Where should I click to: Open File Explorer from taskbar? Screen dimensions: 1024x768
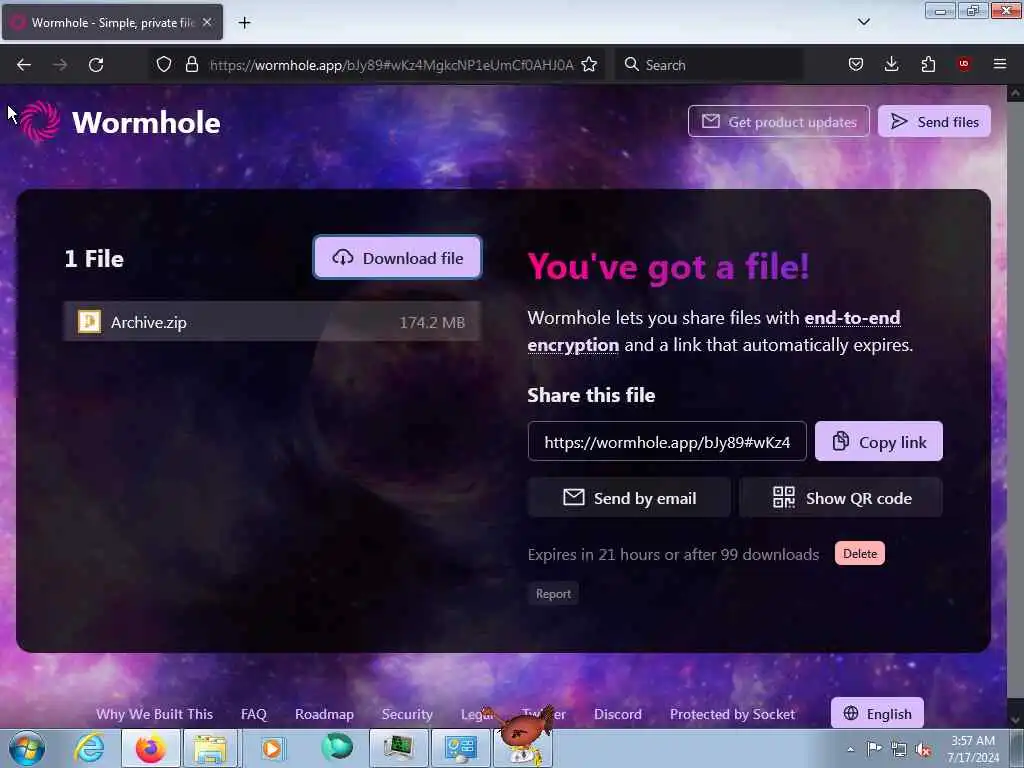210,748
